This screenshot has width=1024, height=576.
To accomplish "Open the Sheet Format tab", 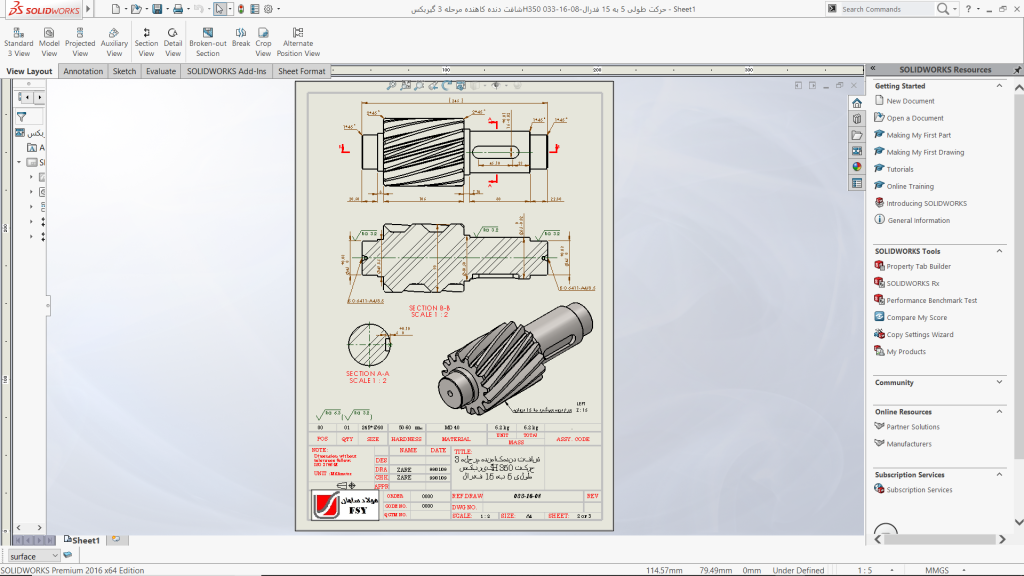I will [x=301, y=71].
